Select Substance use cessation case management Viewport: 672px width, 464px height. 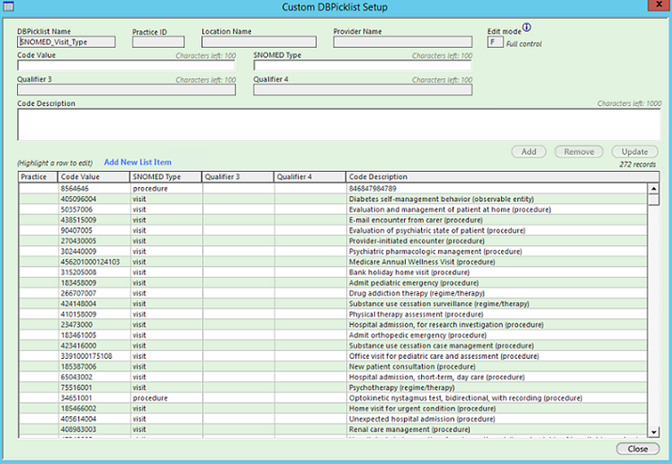click(x=333, y=346)
